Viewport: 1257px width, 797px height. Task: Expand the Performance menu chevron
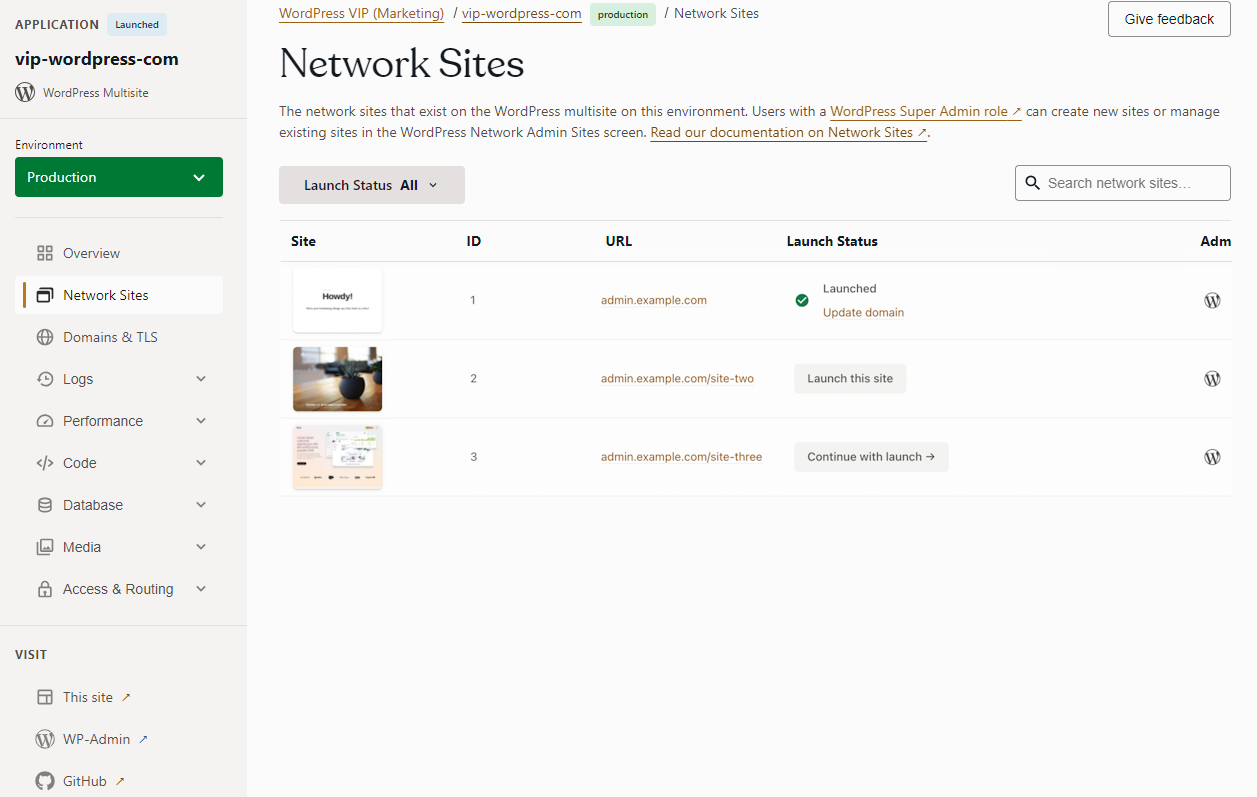click(x=201, y=421)
